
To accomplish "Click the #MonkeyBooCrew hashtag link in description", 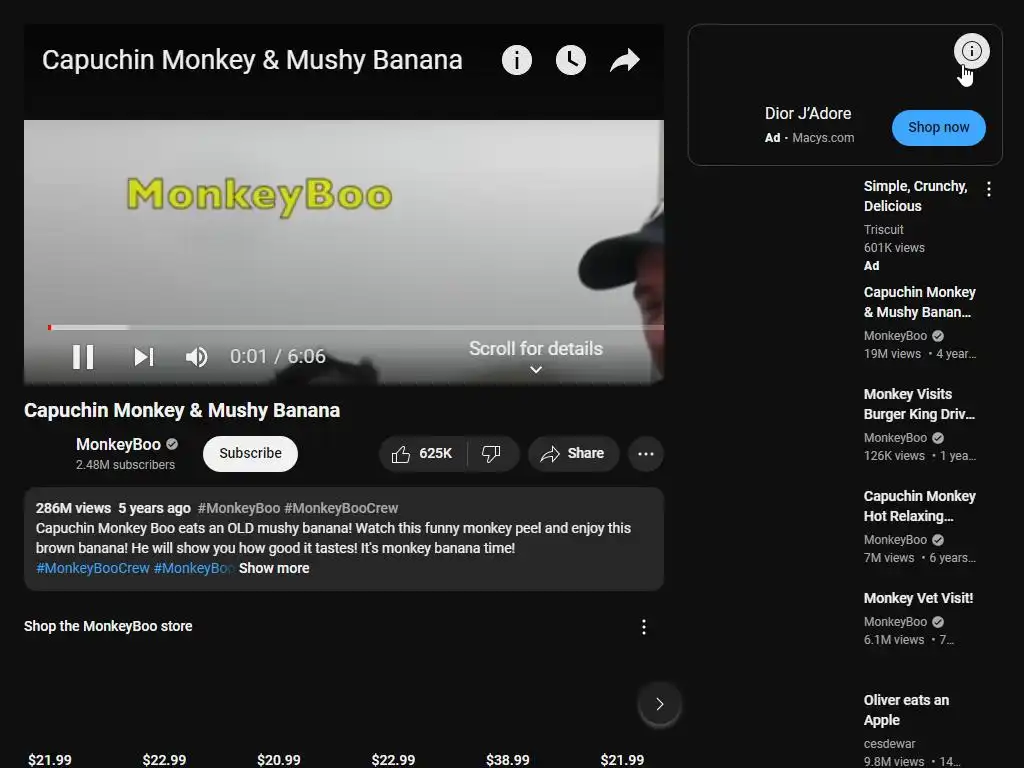I will coord(93,568).
